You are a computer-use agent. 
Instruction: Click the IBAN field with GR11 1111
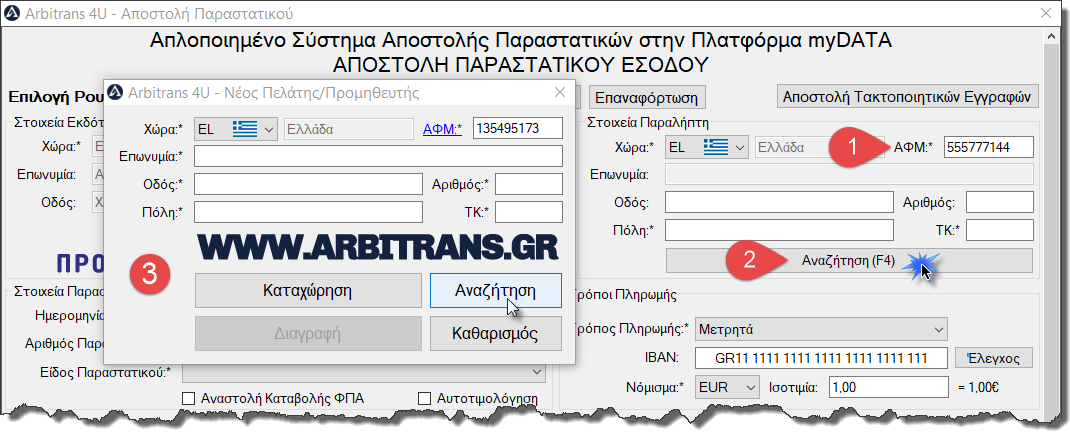[x=822, y=358]
